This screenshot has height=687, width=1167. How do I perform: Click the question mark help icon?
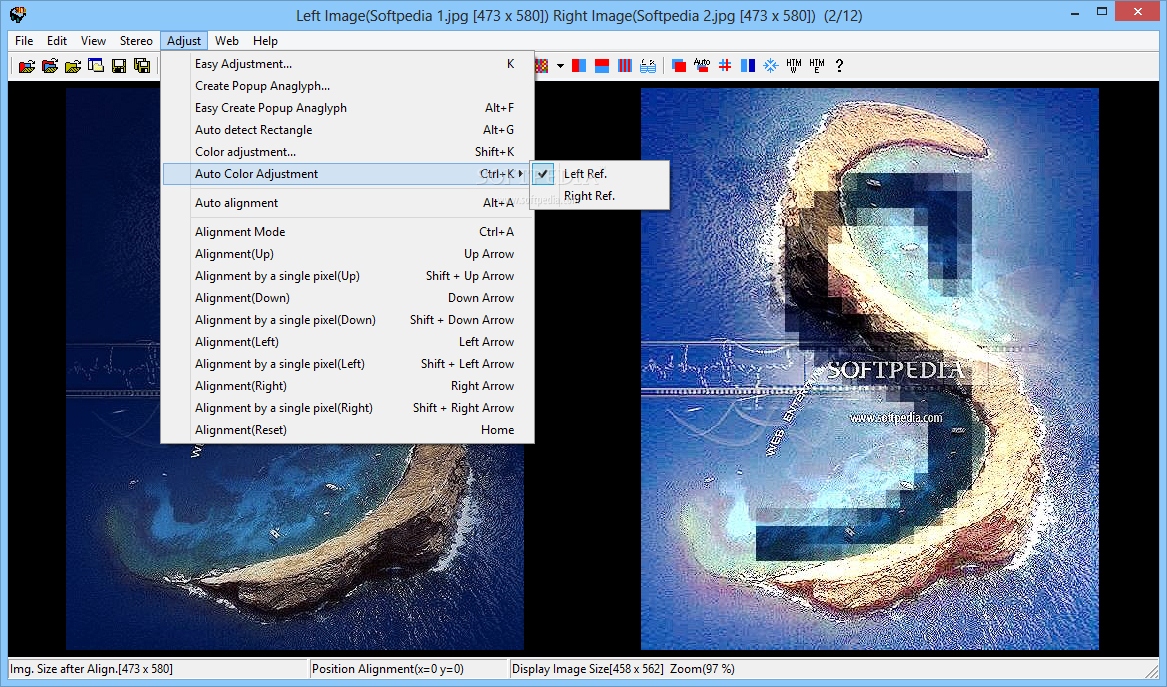coord(840,65)
